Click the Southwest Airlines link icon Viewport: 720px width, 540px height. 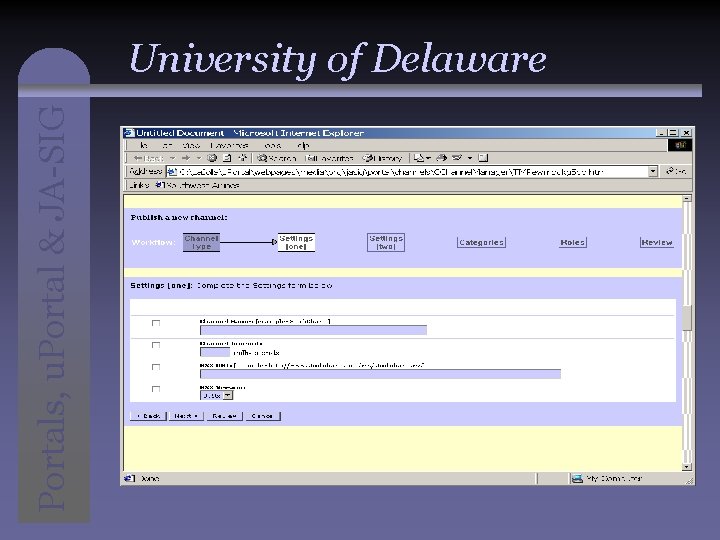[x=159, y=185]
